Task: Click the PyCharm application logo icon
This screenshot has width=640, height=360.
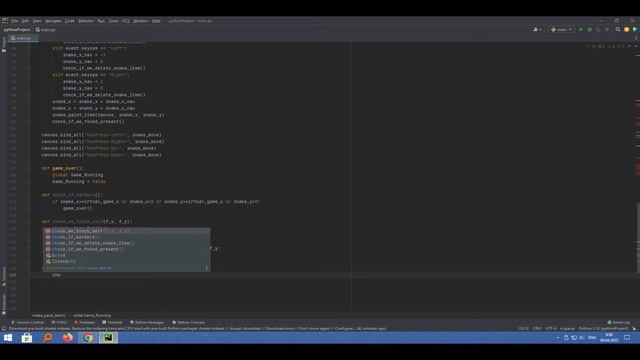Action: pyautogui.click(x=4, y=21)
